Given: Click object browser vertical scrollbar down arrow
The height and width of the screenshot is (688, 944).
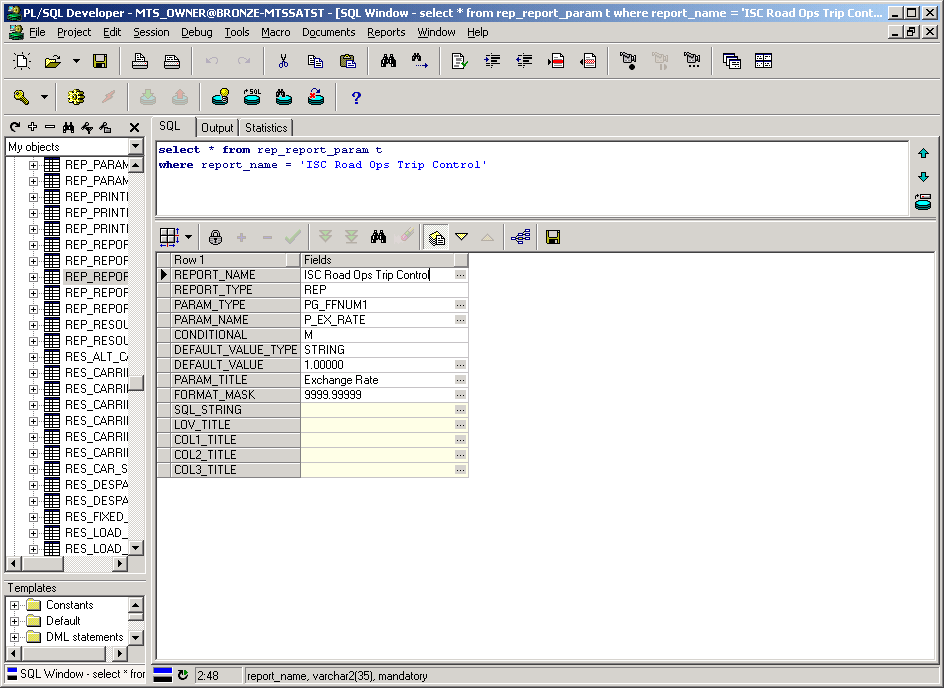Looking at the screenshot, I should tap(135, 548).
